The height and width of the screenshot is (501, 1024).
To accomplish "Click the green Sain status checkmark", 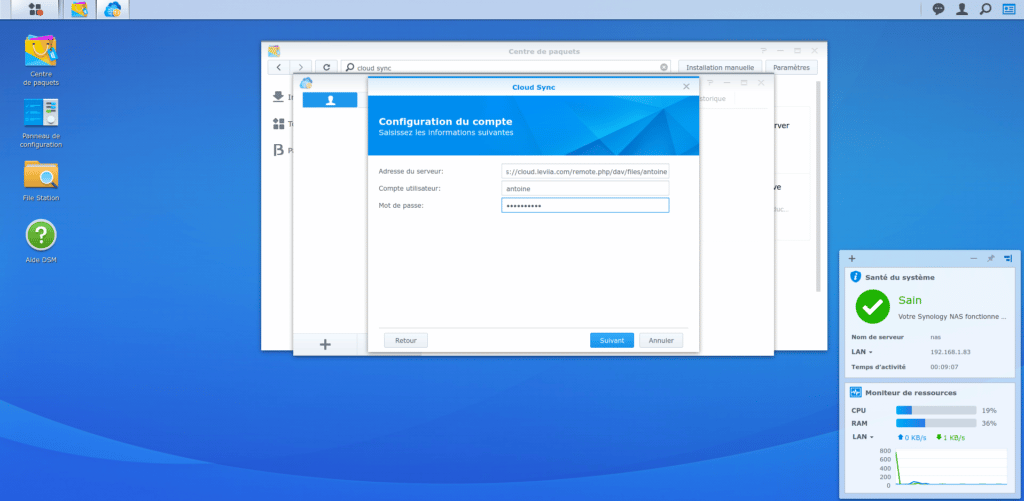I will pyautogui.click(x=872, y=307).
